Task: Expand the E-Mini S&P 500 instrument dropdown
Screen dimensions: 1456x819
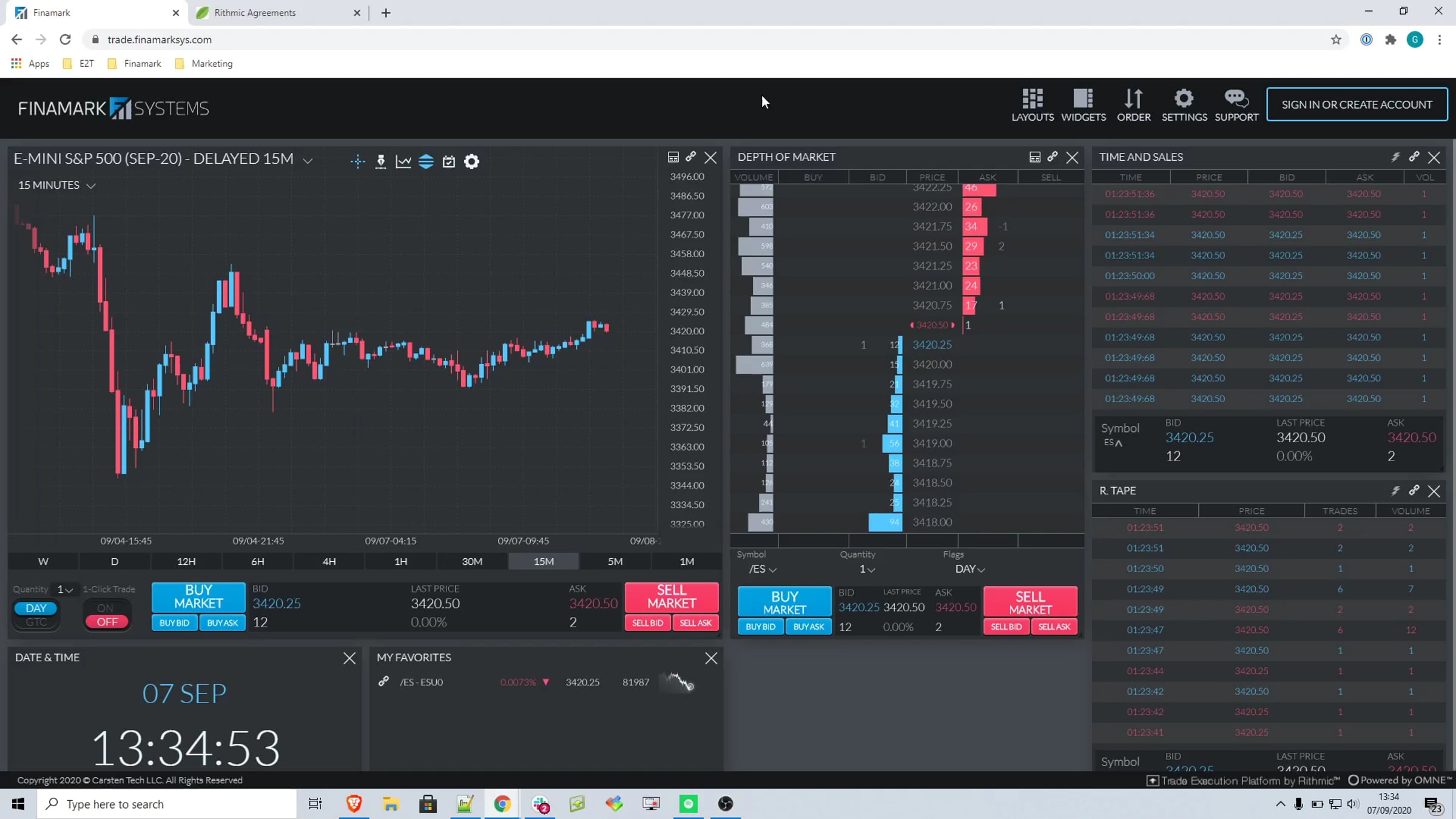Action: point(308,160)
